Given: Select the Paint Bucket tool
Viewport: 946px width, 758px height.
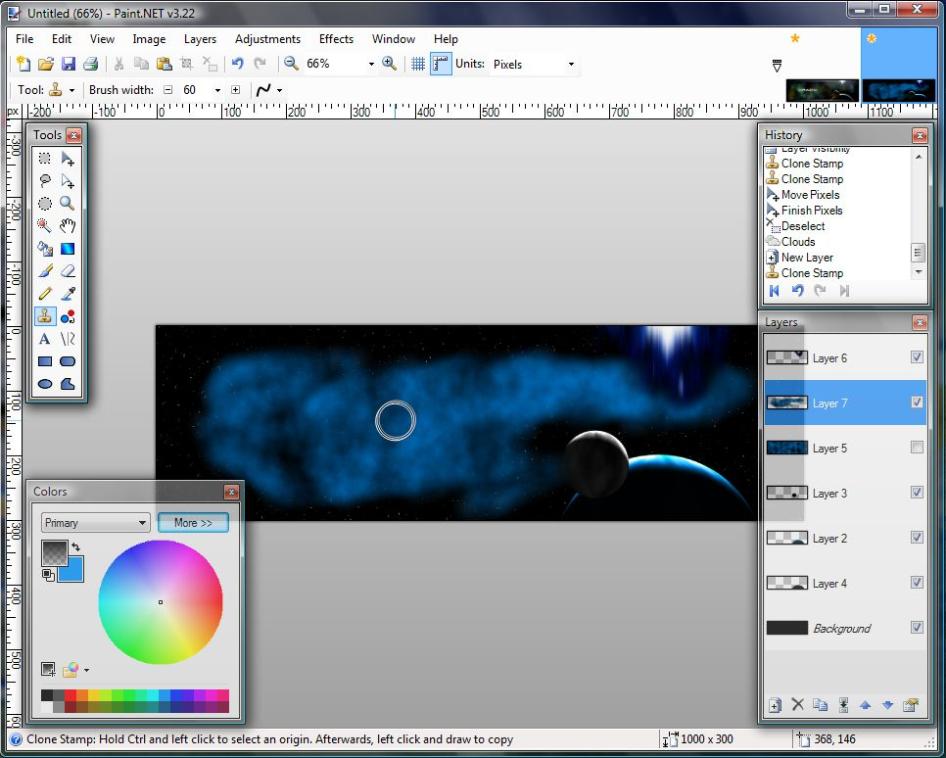Looking at the screenshot, I should click(45, 249).
